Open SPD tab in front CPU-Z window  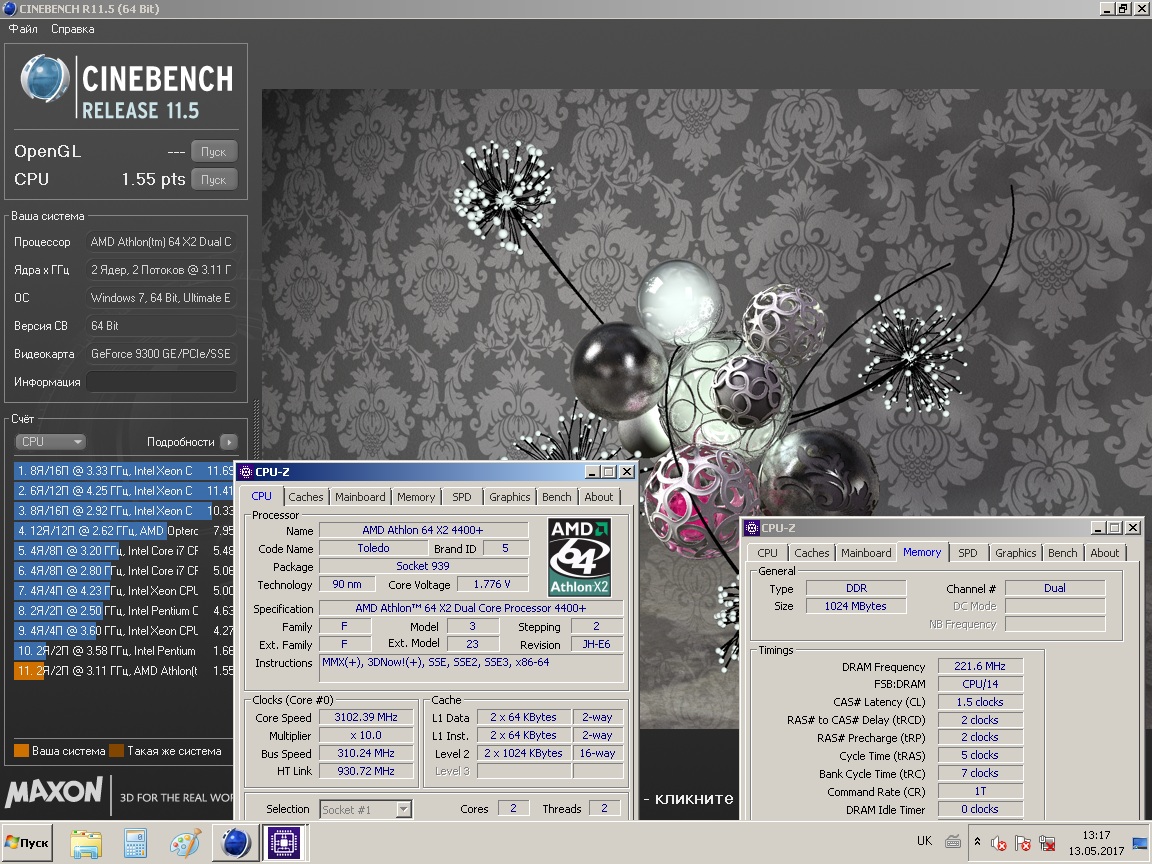click(x=461, y=497)
